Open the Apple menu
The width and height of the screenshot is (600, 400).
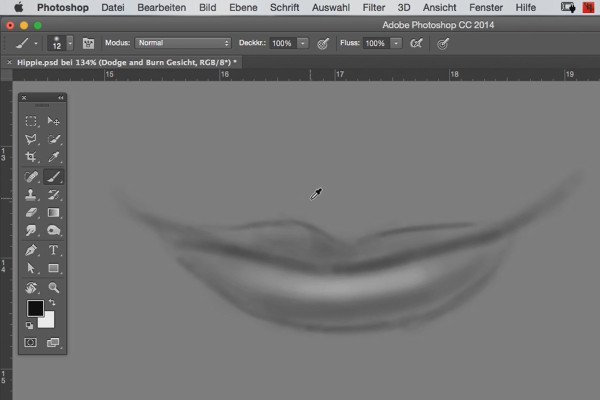point(18,7)
